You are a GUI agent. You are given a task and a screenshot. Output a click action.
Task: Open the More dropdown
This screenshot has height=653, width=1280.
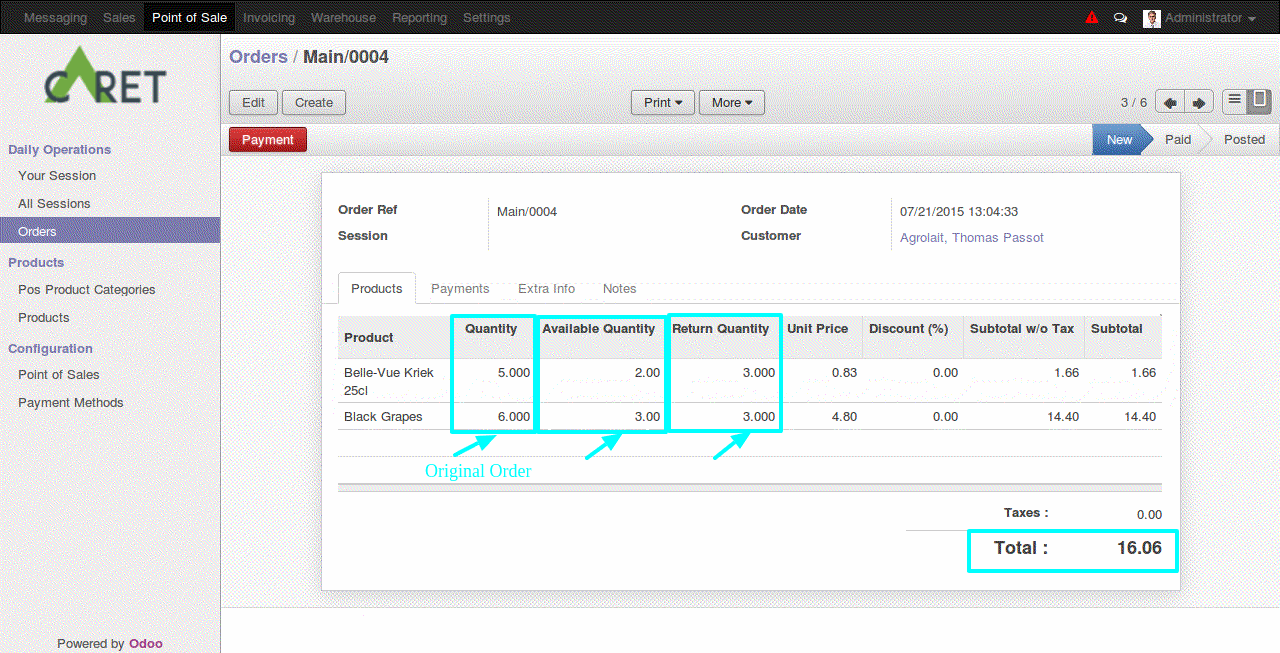pyautogui.click(x=731, y=102)
